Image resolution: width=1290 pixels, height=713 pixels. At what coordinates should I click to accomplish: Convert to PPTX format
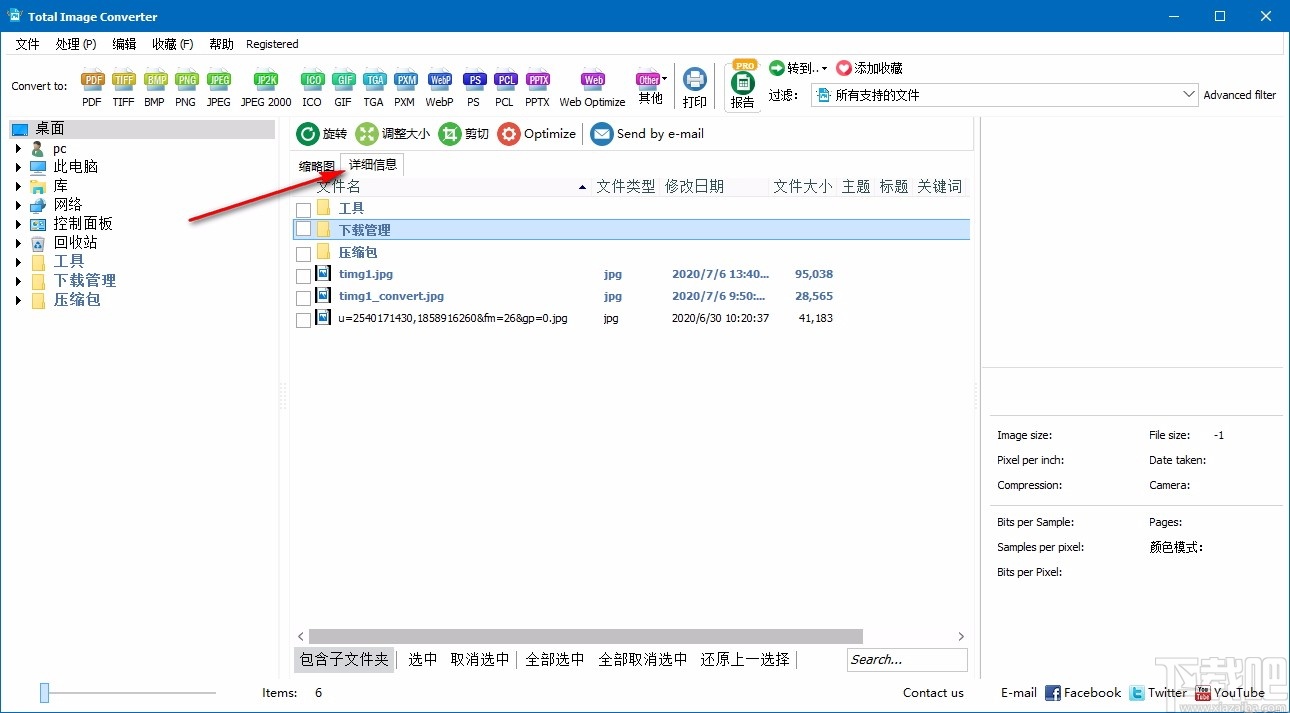point(538,88)
